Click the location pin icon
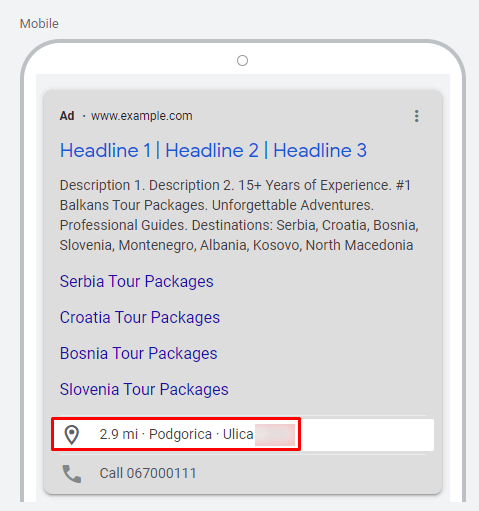 [x=72, y=435]
